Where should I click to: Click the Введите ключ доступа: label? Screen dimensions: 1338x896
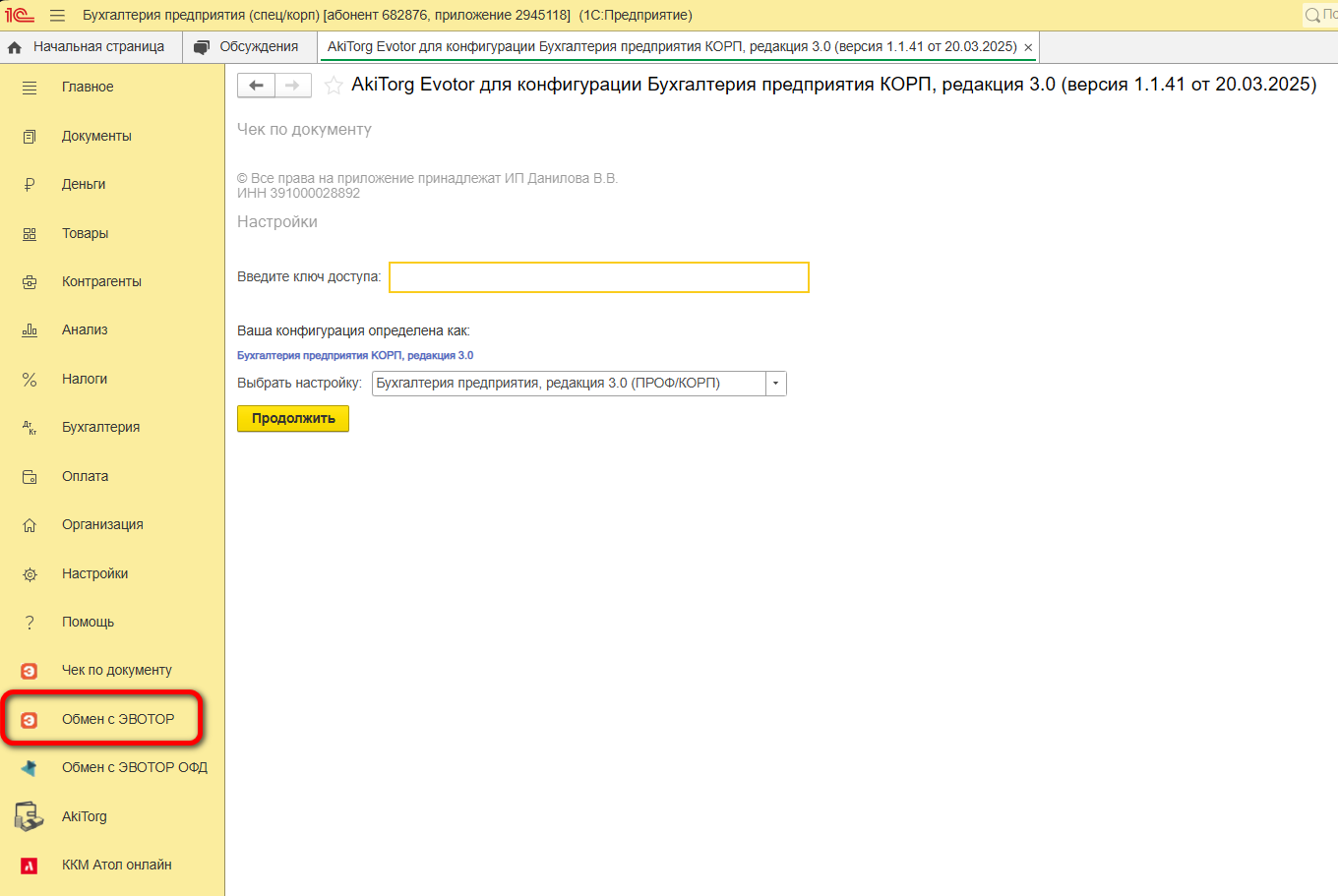(309, 277)
